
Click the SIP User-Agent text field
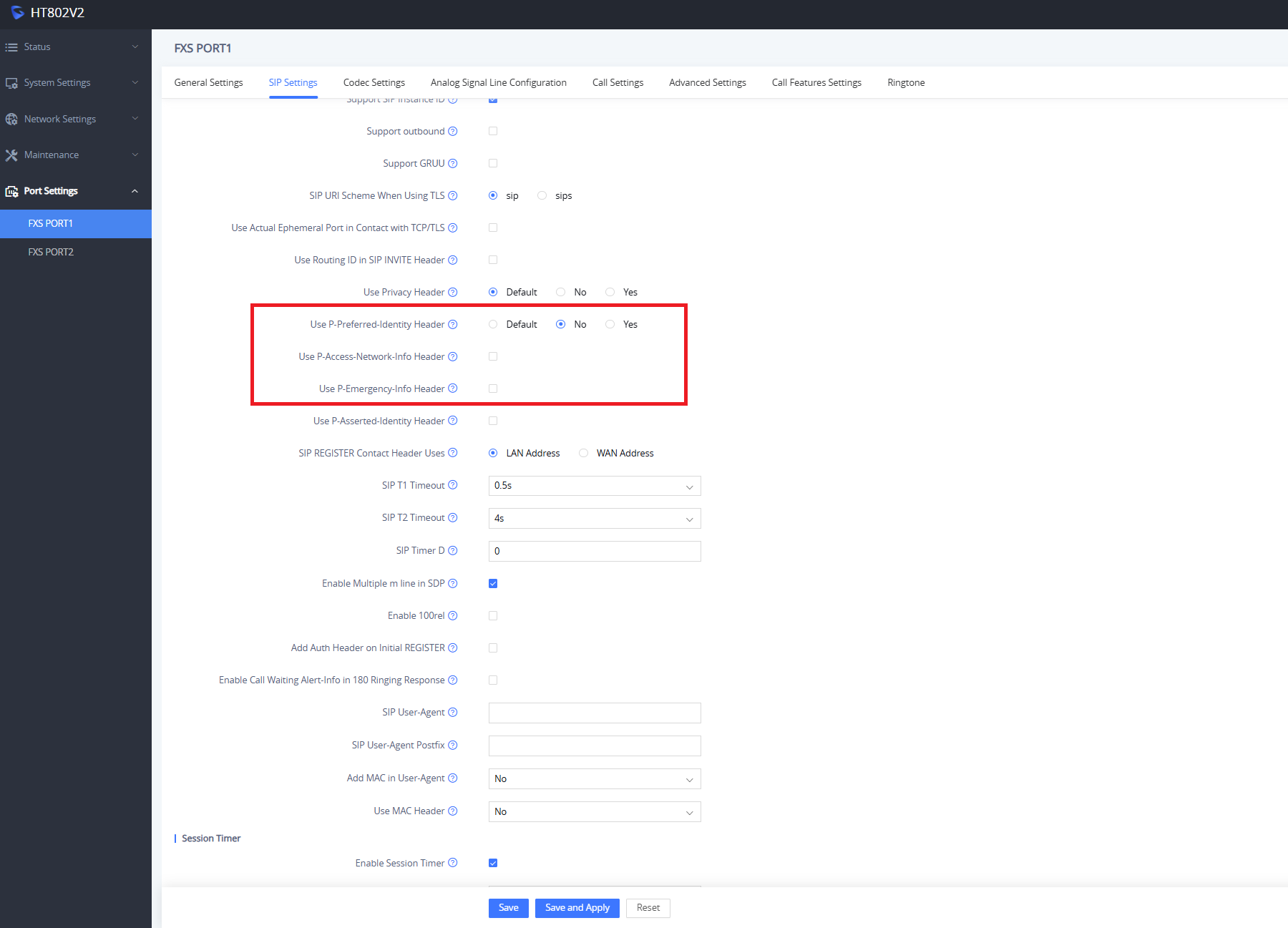click(x=594, y=713)
